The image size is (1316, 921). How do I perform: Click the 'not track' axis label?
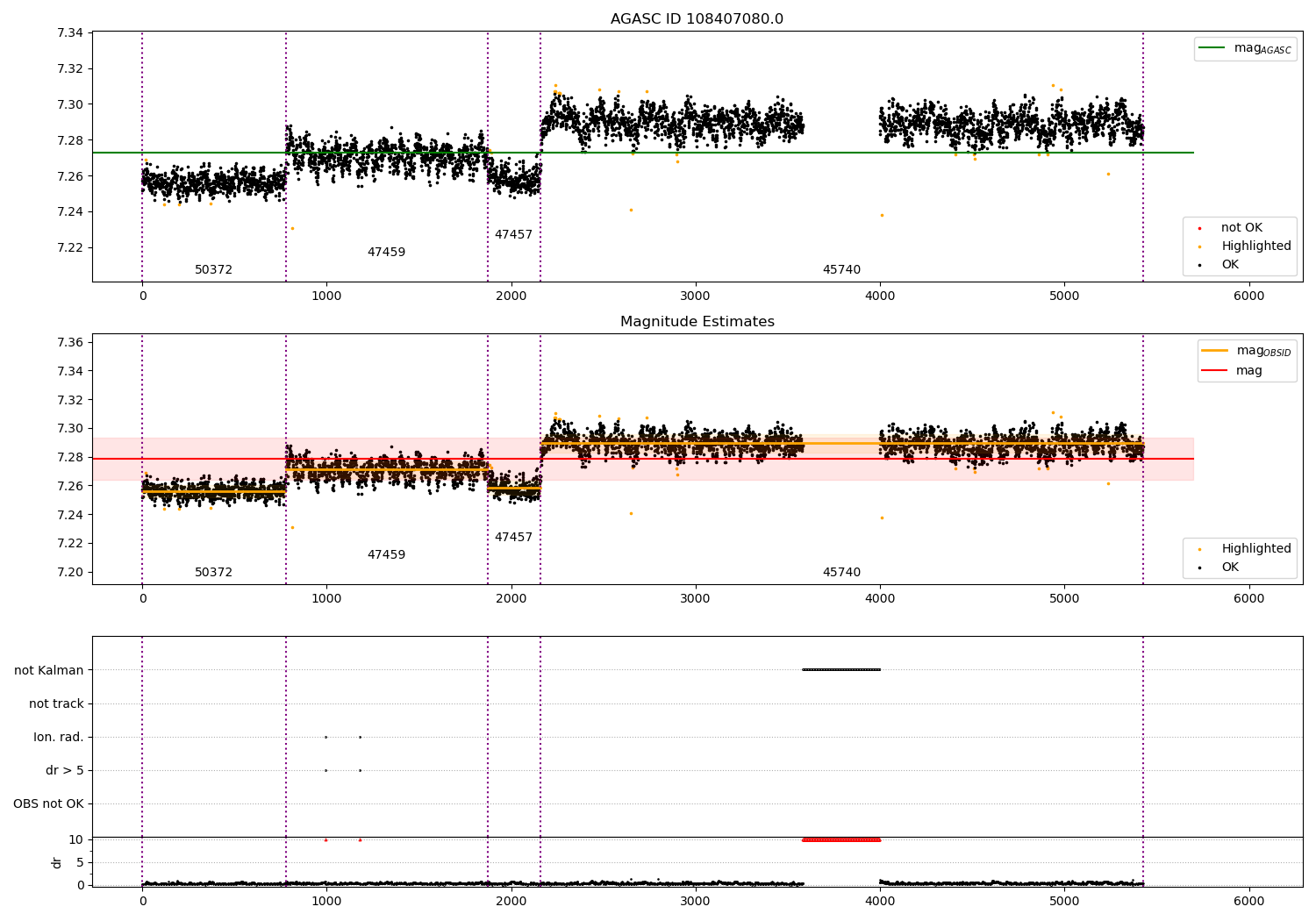56,703
